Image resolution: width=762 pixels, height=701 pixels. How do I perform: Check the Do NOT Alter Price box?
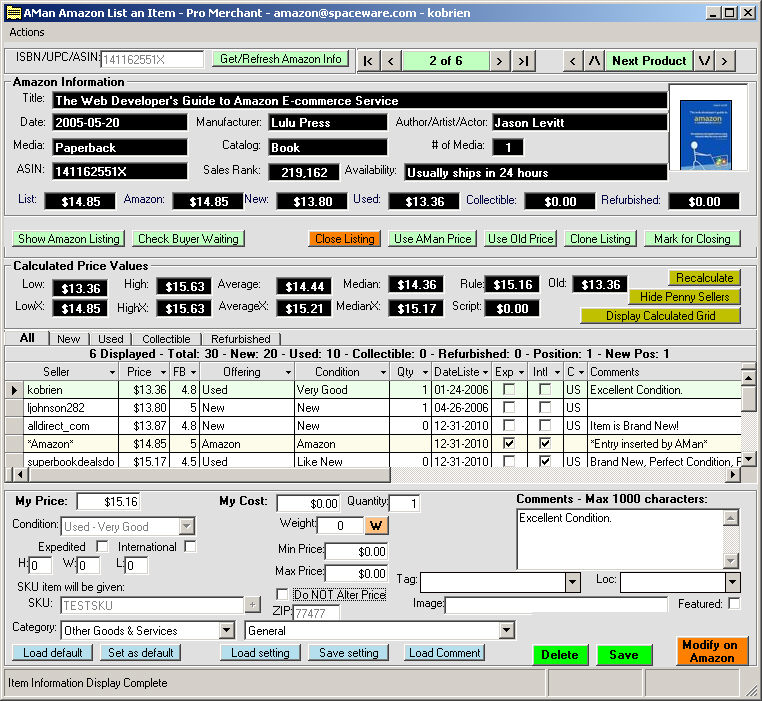coord(282,594)
